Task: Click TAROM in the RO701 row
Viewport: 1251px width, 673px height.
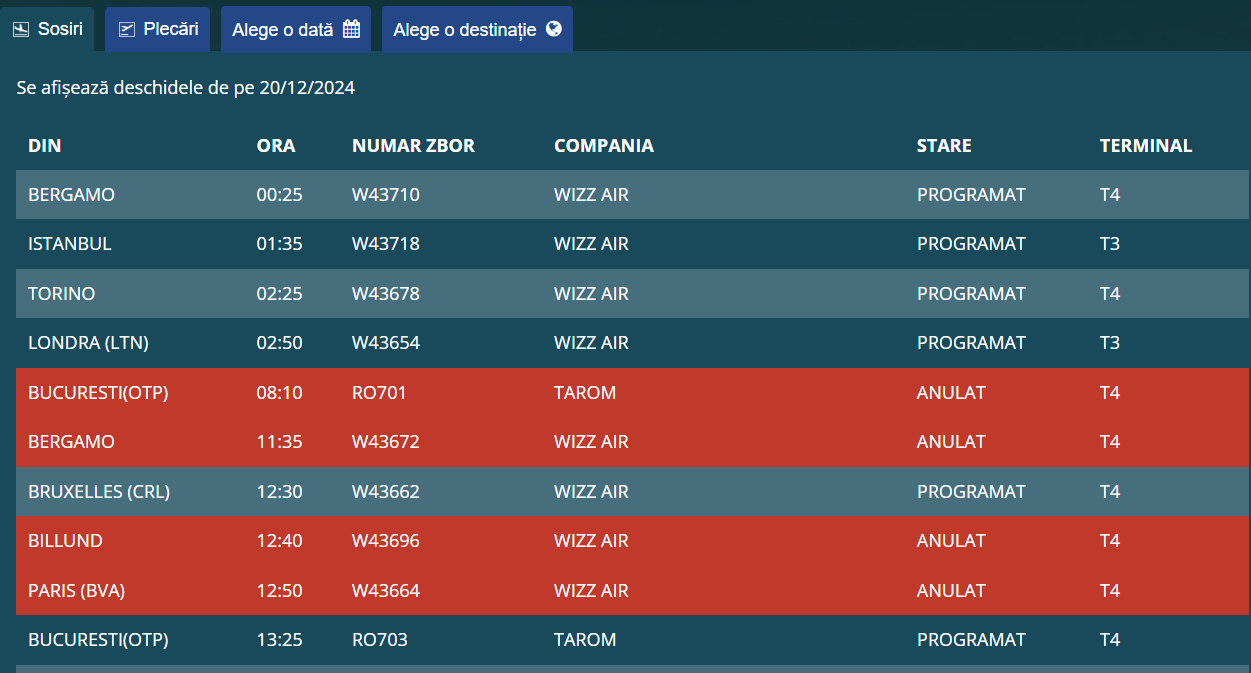Action: click(585, 393)
